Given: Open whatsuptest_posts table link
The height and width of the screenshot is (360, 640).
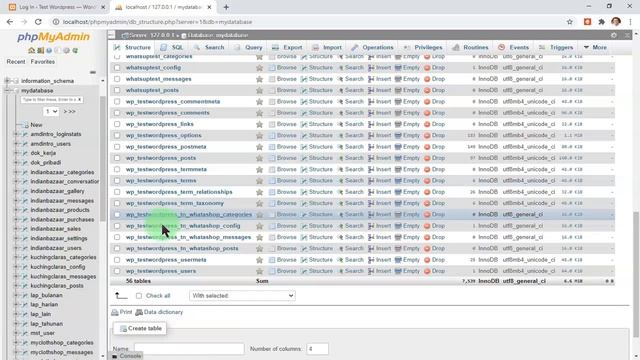Looking at the screenshot, I should (152, 90).
